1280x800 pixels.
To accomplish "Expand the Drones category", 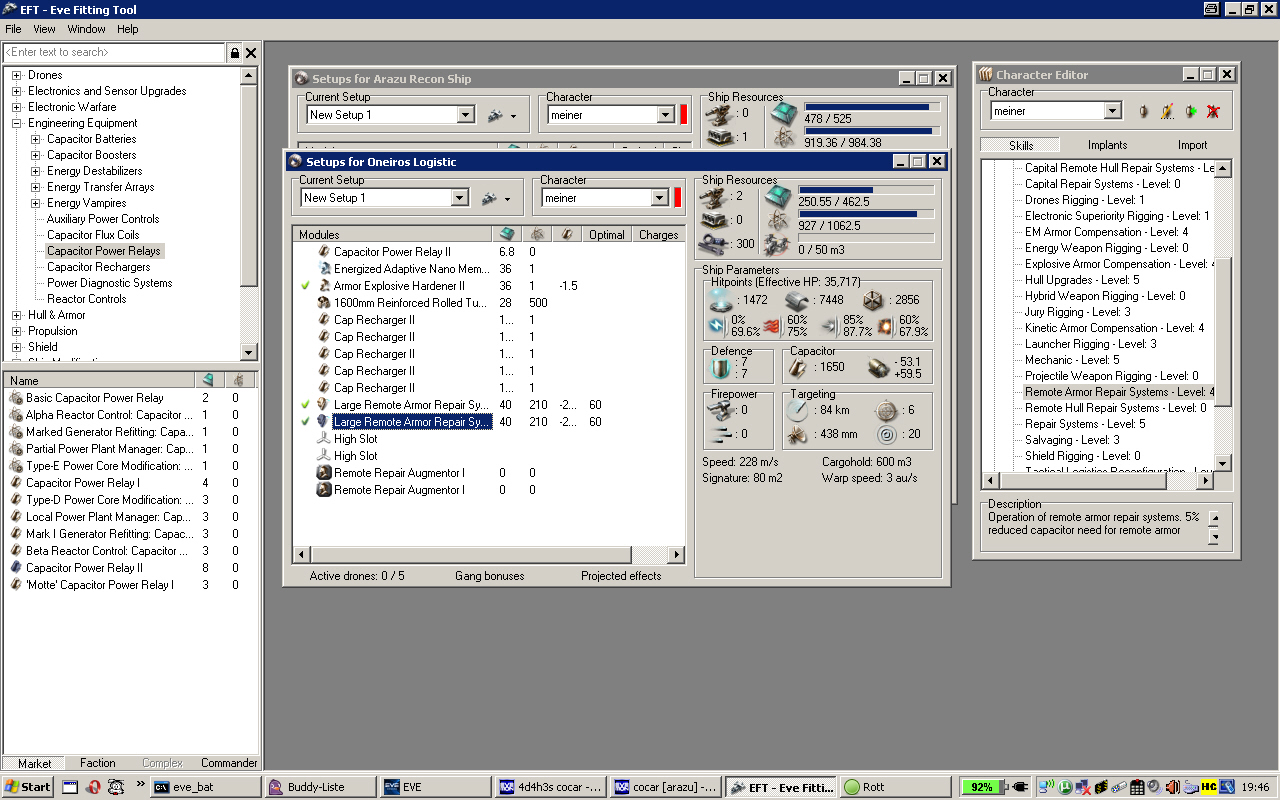I will pyautogui.click(x=16, y=75).
